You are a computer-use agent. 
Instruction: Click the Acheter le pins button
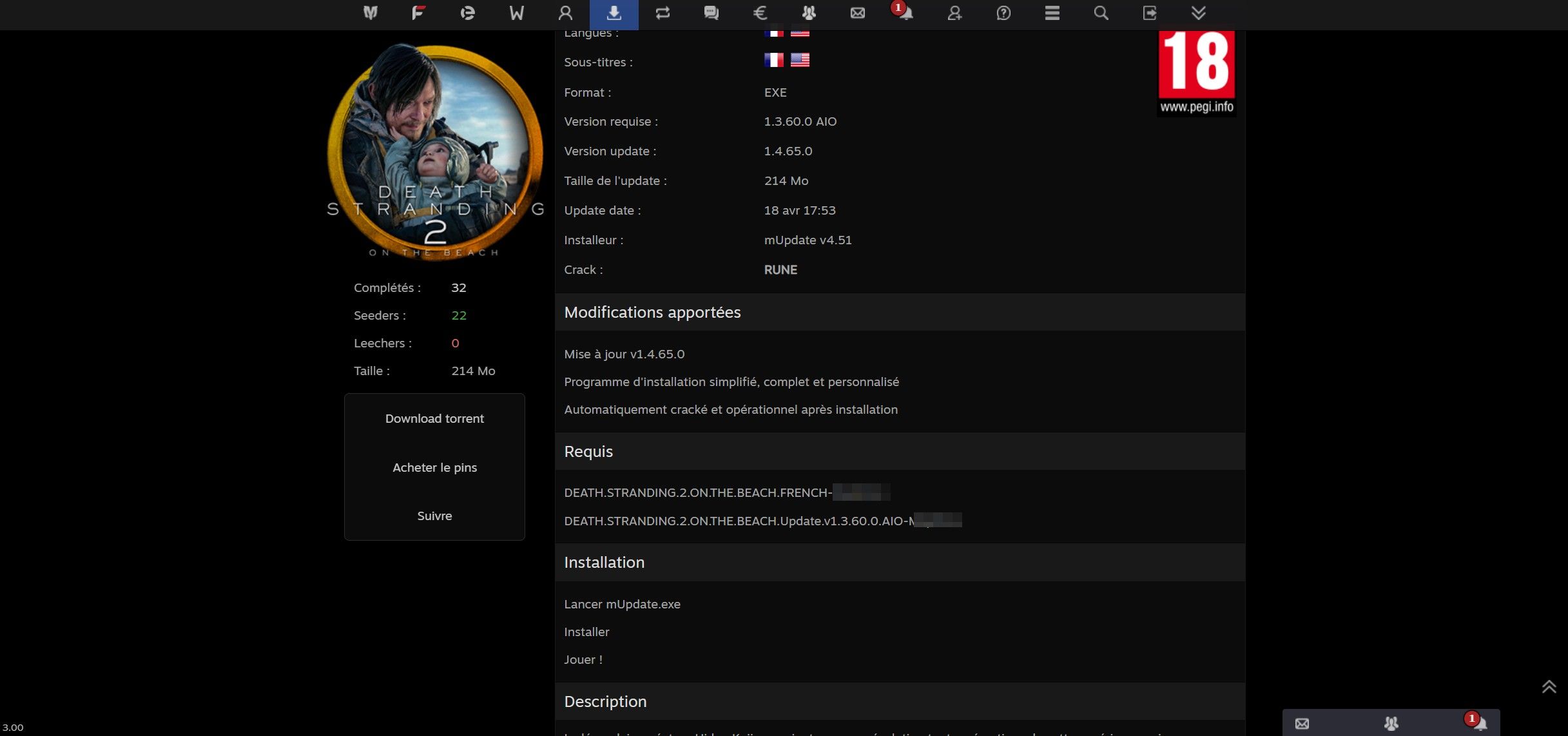click(434, 467)
